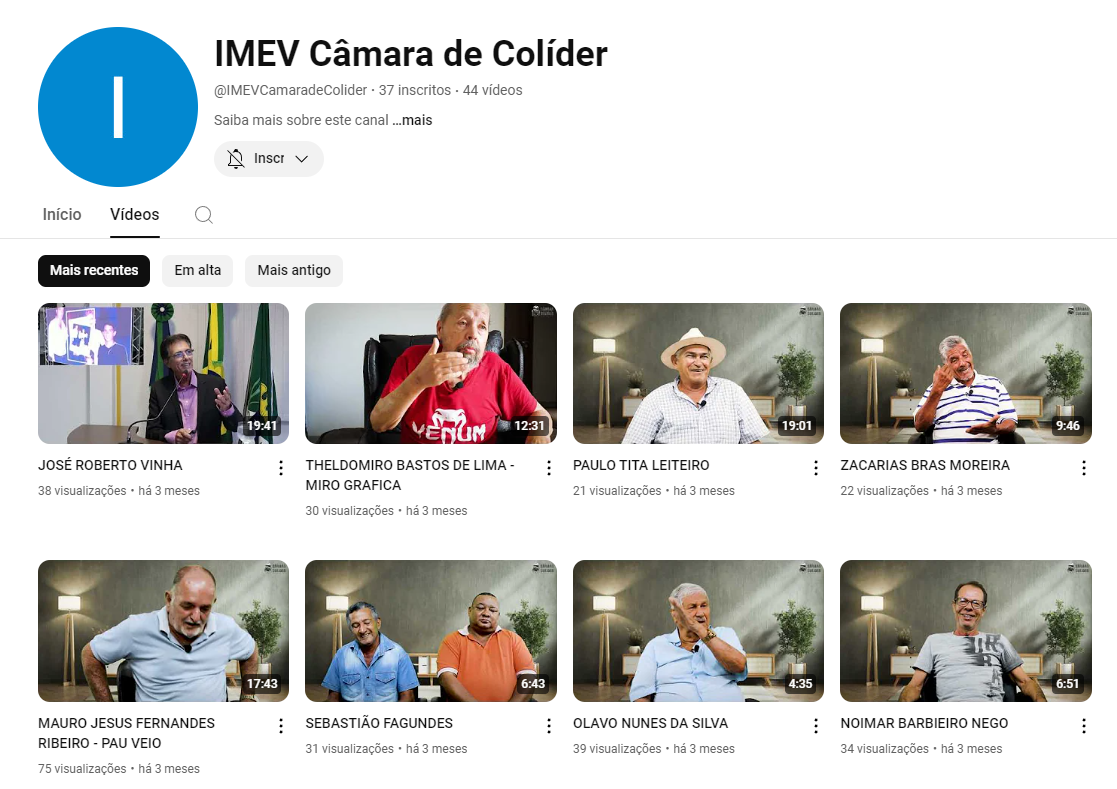Open the PAULO TITA LEITEIRO title link
This screenshot has height=789, width=1117.
641,465
